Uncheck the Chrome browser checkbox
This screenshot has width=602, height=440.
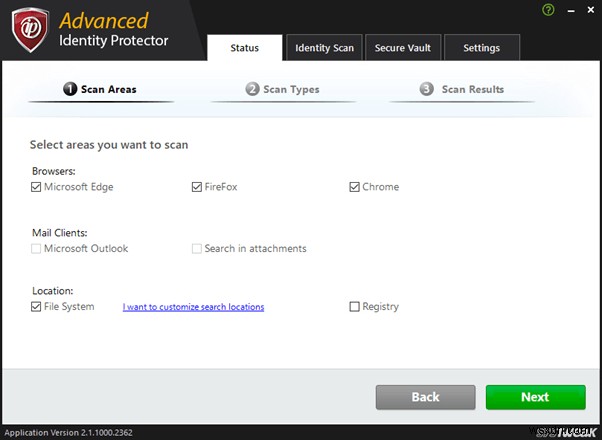(x=354, y=187)
